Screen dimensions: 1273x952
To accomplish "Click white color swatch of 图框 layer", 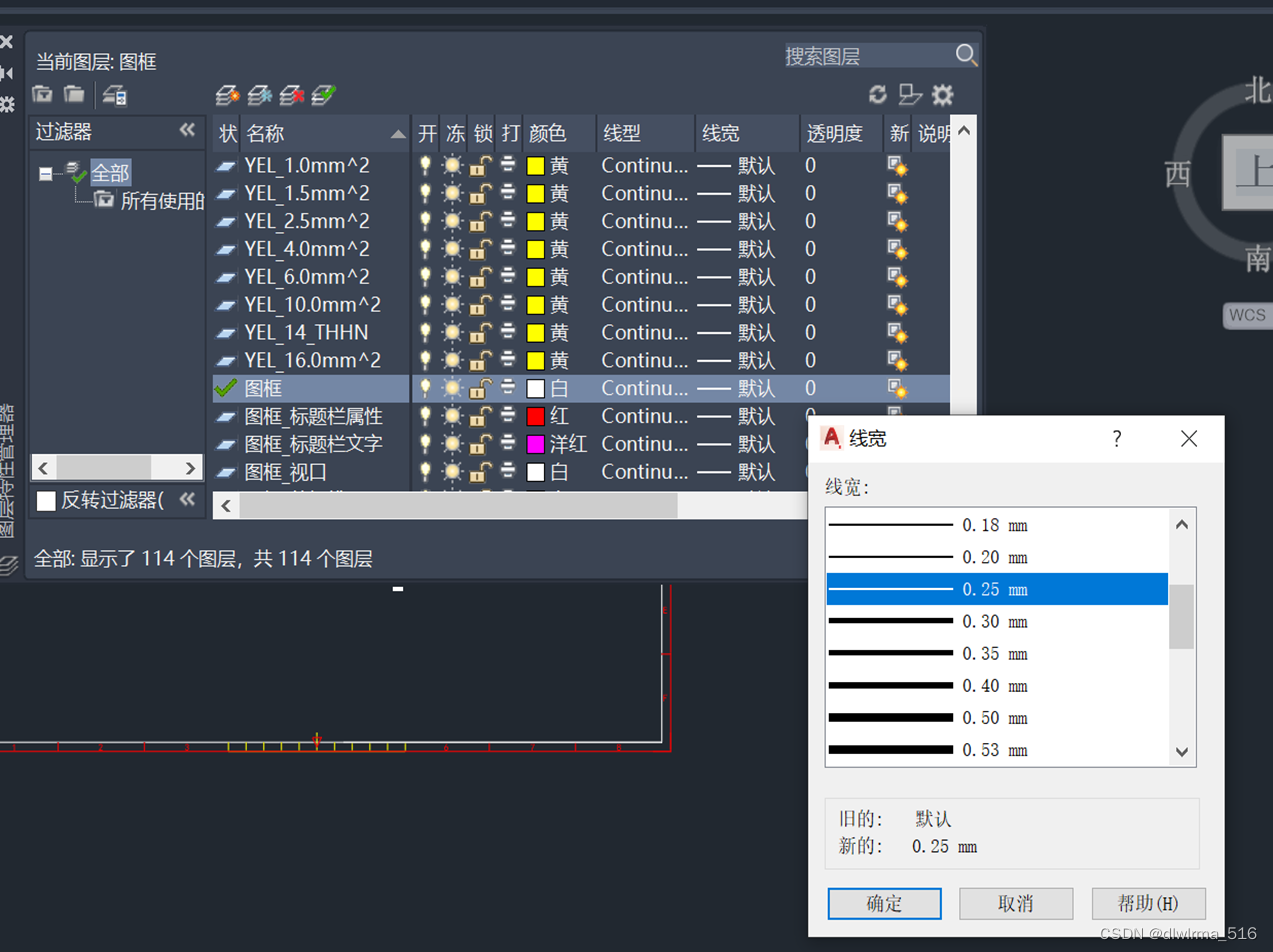I will 536,388.
